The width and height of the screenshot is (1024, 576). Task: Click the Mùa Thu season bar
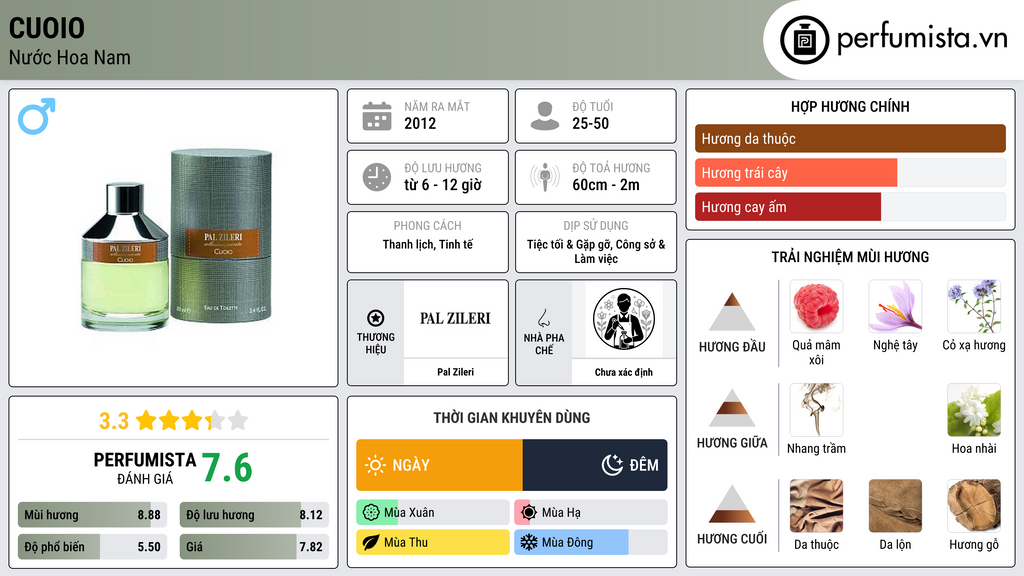pos(432,542)
